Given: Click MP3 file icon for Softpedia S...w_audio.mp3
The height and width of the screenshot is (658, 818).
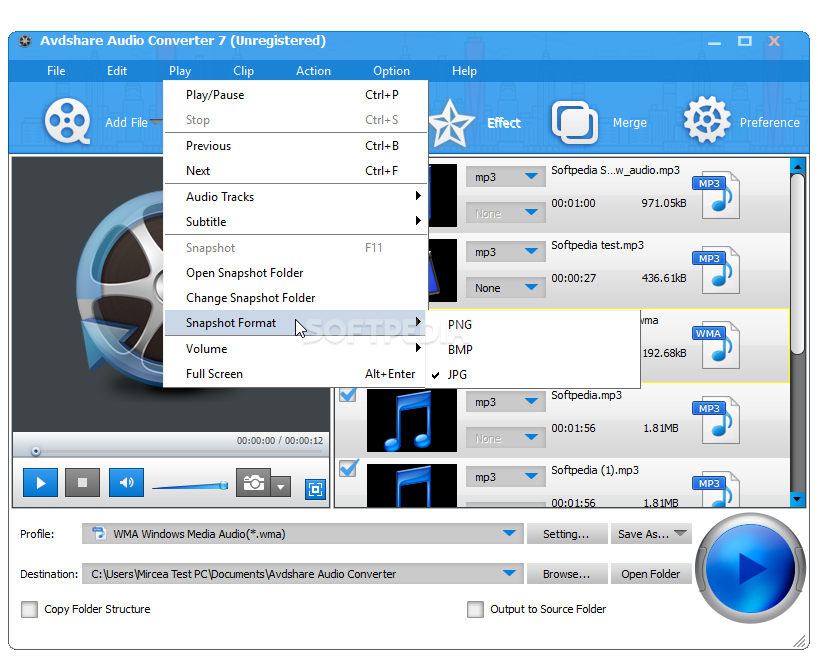Looking at the screenshot, I should [717, 195].
